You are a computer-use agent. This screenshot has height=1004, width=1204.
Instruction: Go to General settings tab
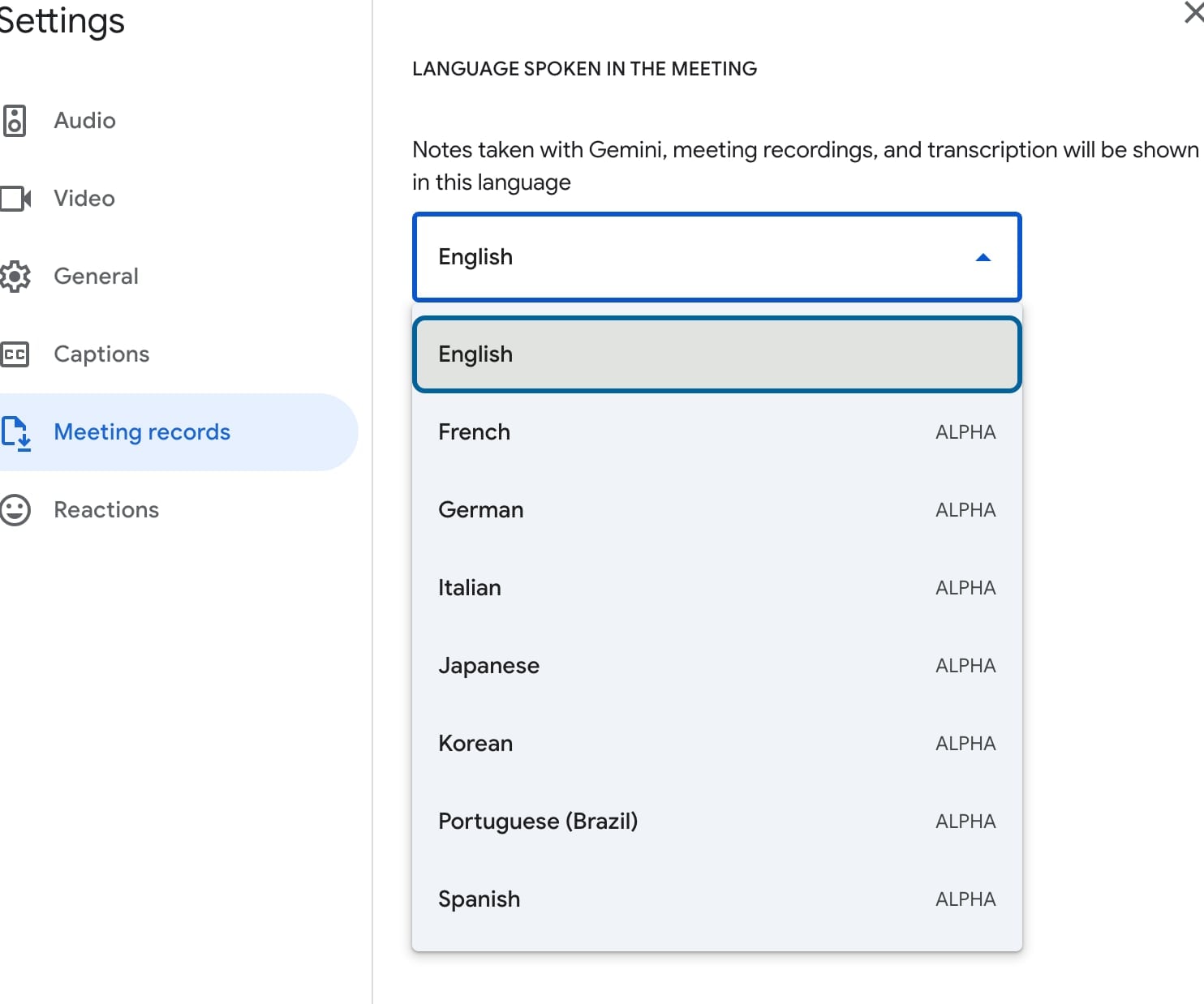click(178, 277)
